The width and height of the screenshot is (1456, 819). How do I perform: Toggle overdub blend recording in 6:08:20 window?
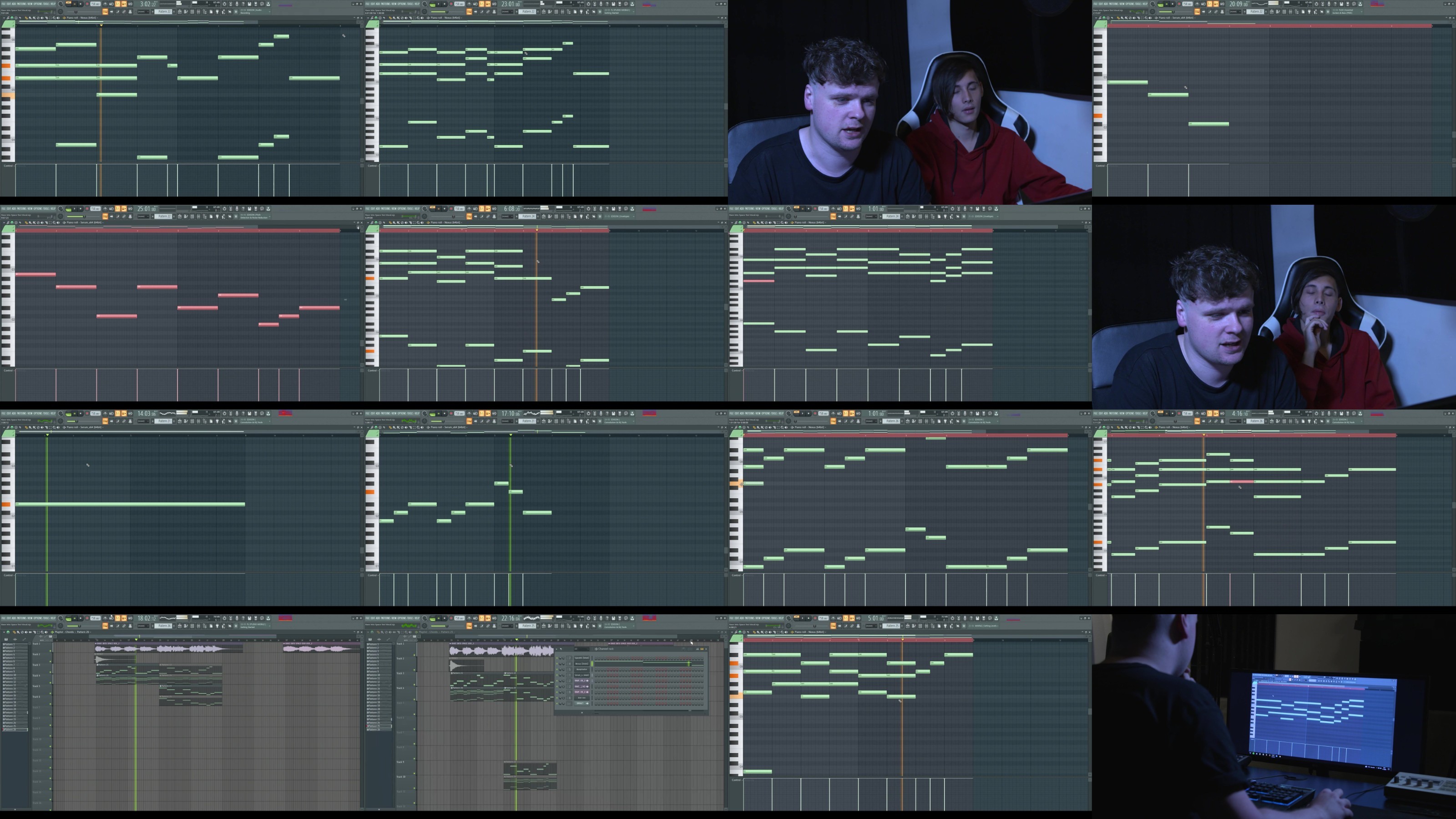(488, 208)
